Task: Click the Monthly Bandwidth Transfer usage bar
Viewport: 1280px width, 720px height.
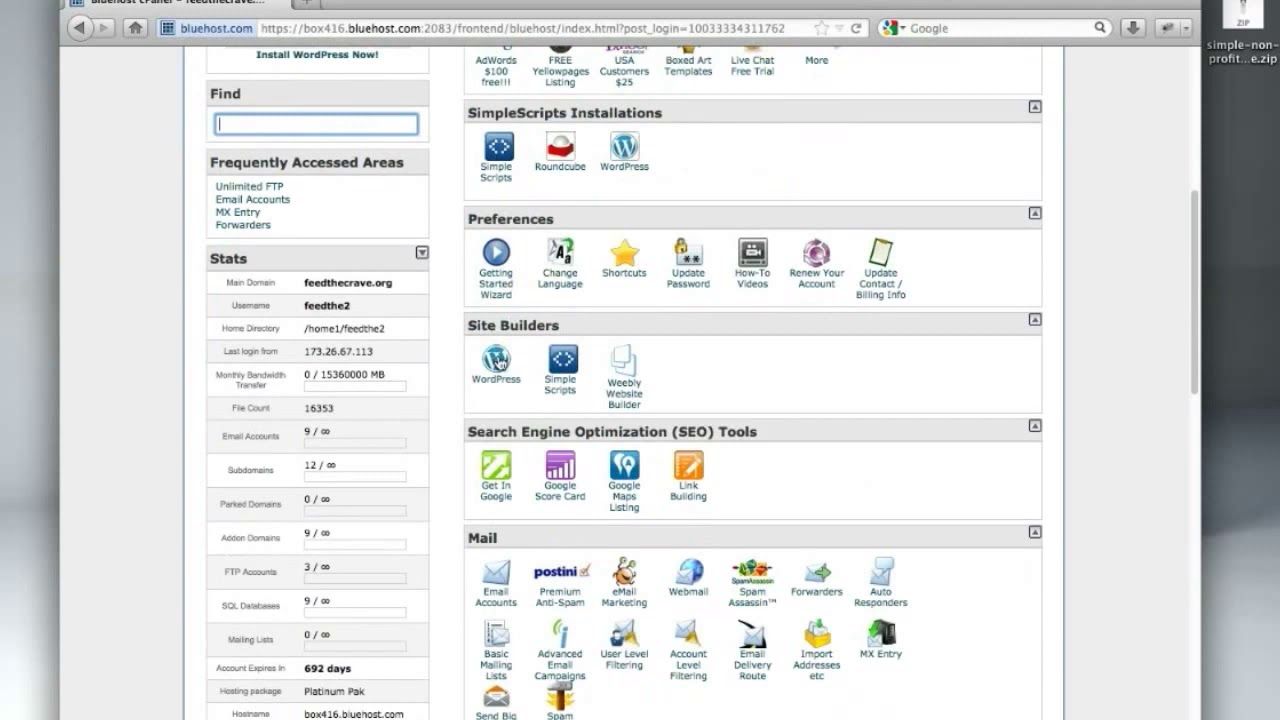Action: click(355, 386)
